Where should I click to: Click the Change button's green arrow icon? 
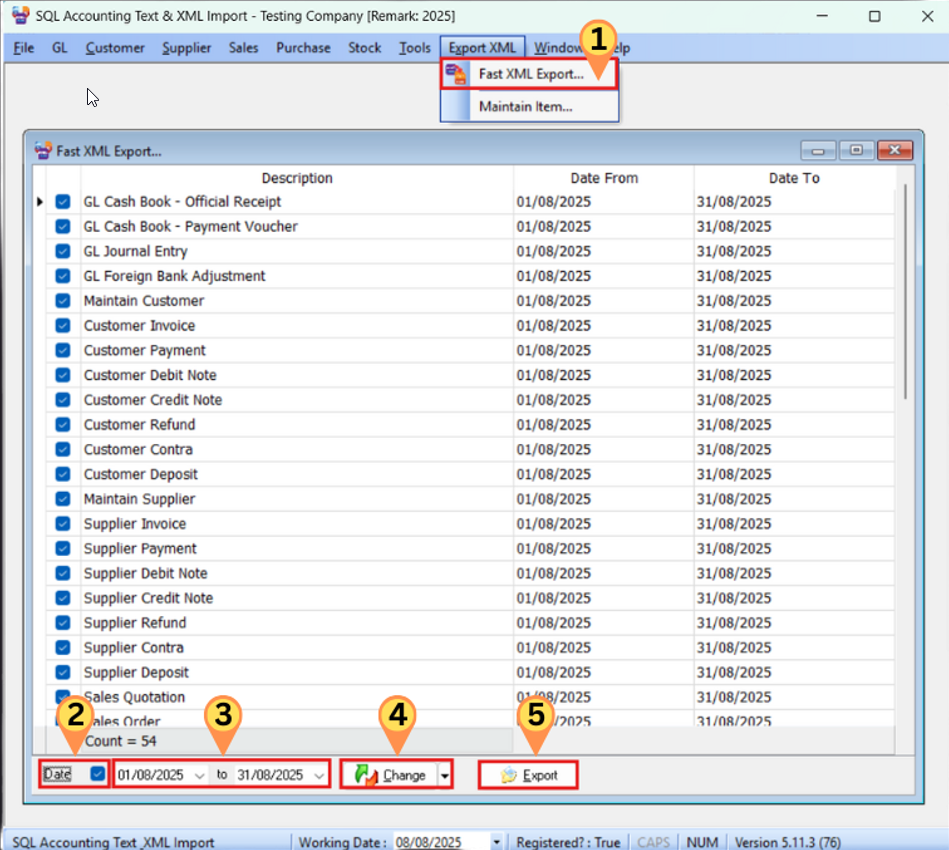point(364,775)
